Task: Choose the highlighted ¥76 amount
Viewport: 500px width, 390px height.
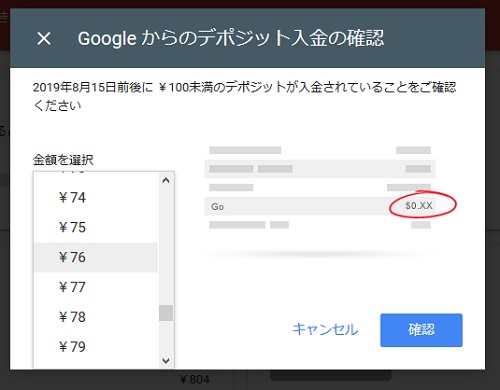Action: 96,257
